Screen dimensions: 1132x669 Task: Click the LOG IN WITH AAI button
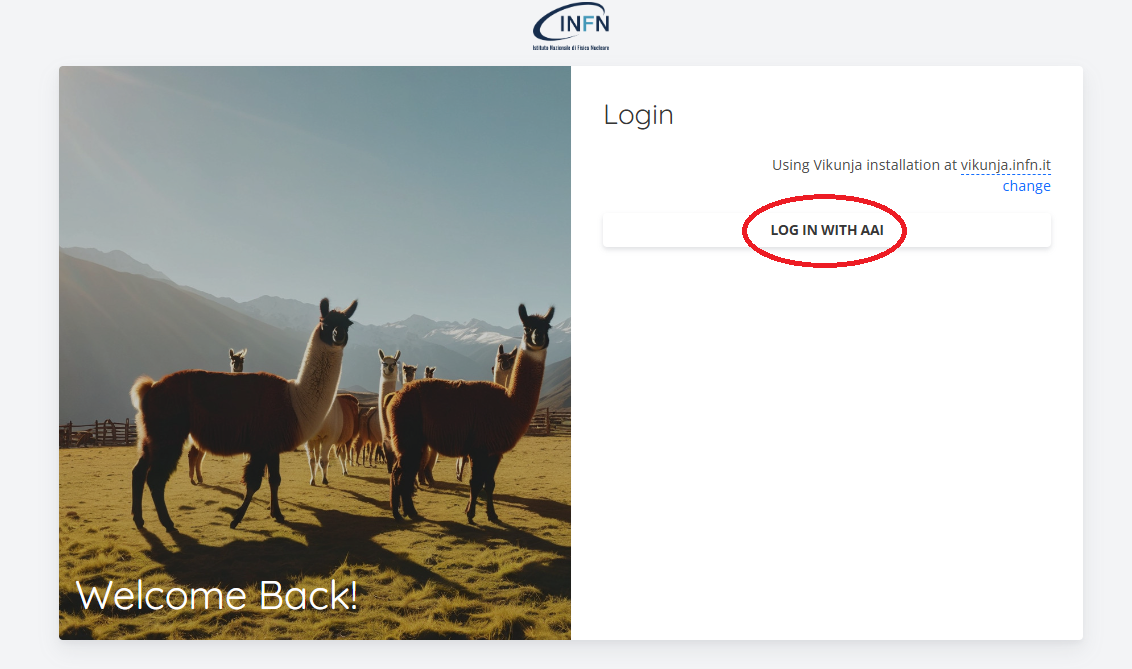pos(827,230)
